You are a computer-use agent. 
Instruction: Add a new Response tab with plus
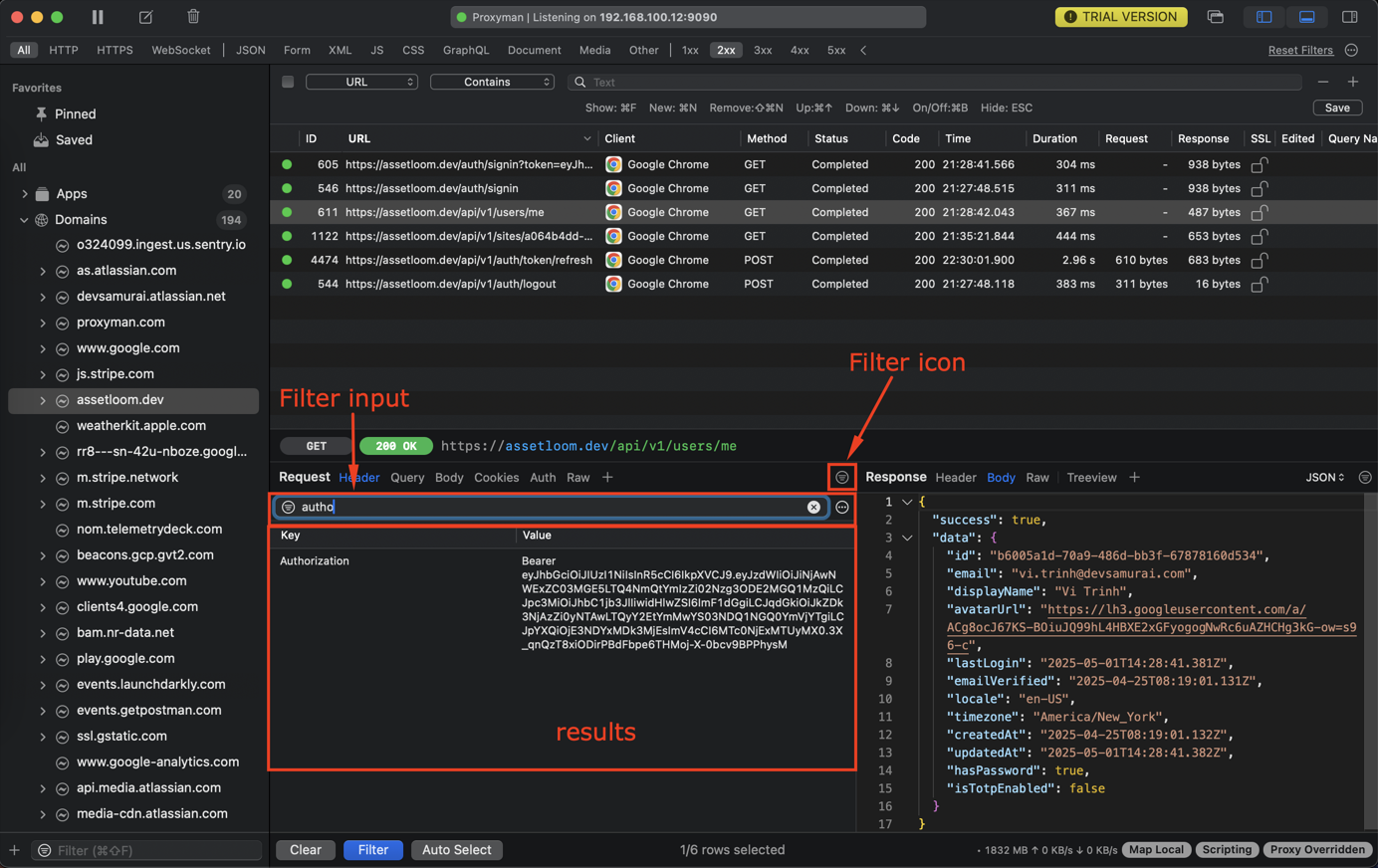pyautogui.click(x=1134, y=478)
